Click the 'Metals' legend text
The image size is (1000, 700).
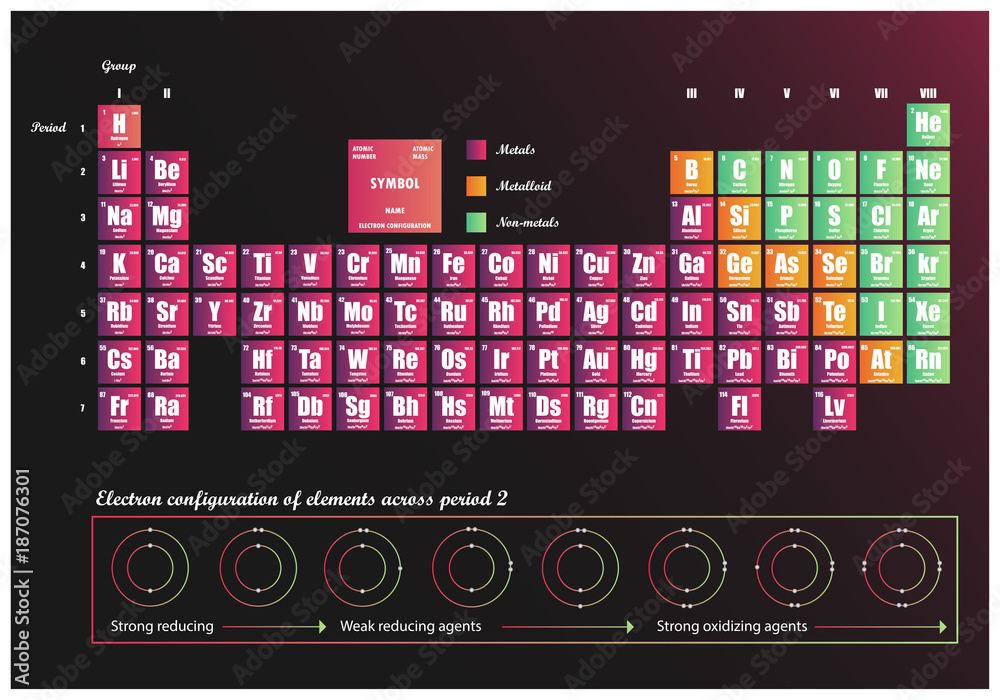point(515,150)
